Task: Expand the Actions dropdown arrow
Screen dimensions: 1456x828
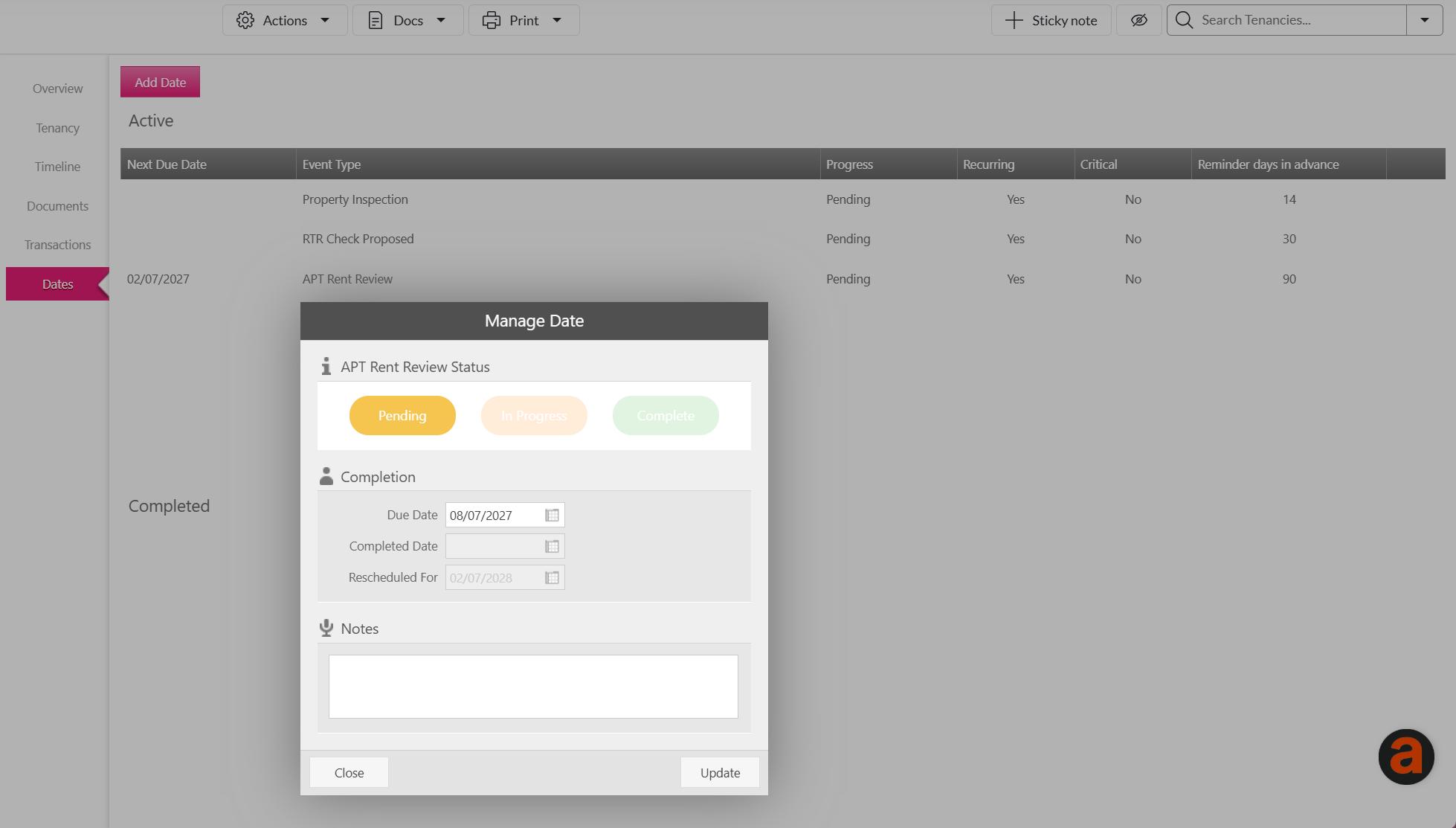Action: pos(325,20)
